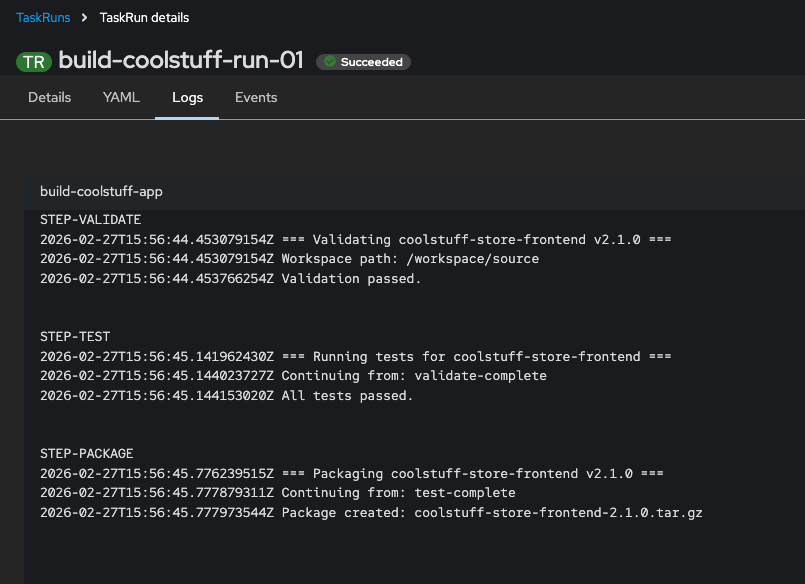Screen dimensions: 805x584
Task: Select the STEP-VALIDATE section heading
Action: (92, 219)
